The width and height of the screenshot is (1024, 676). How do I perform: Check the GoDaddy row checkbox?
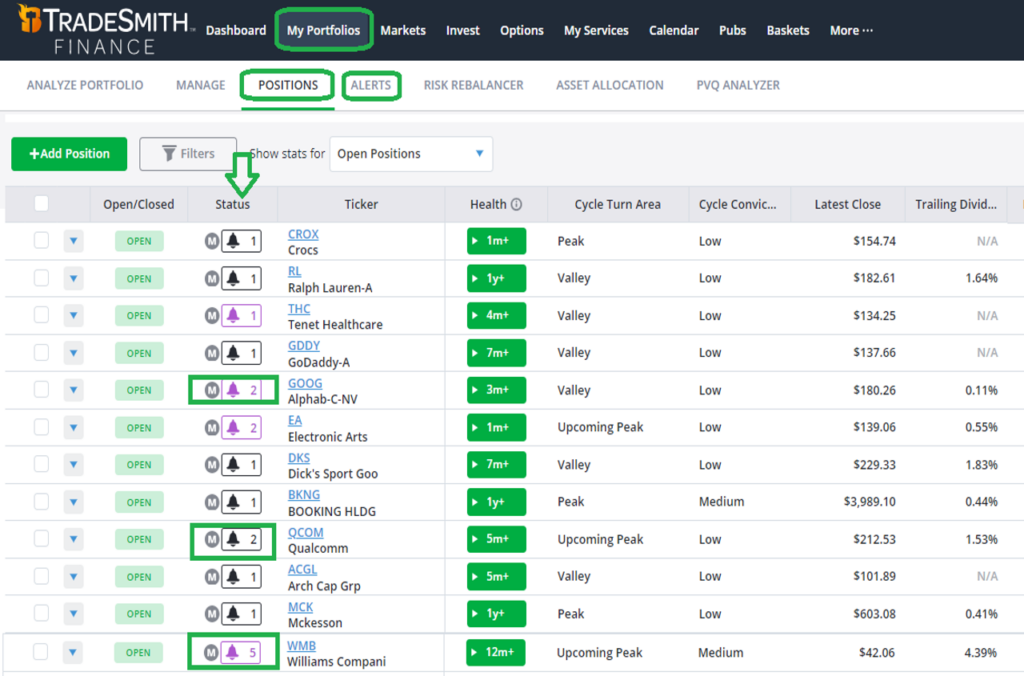41,352
